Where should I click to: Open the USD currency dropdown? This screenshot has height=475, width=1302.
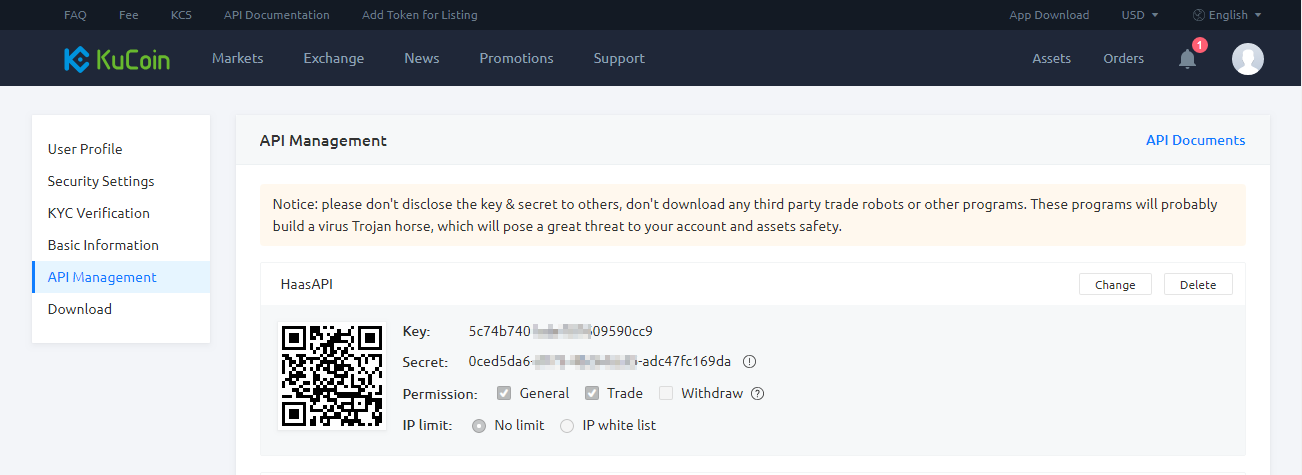point(1140,15)
